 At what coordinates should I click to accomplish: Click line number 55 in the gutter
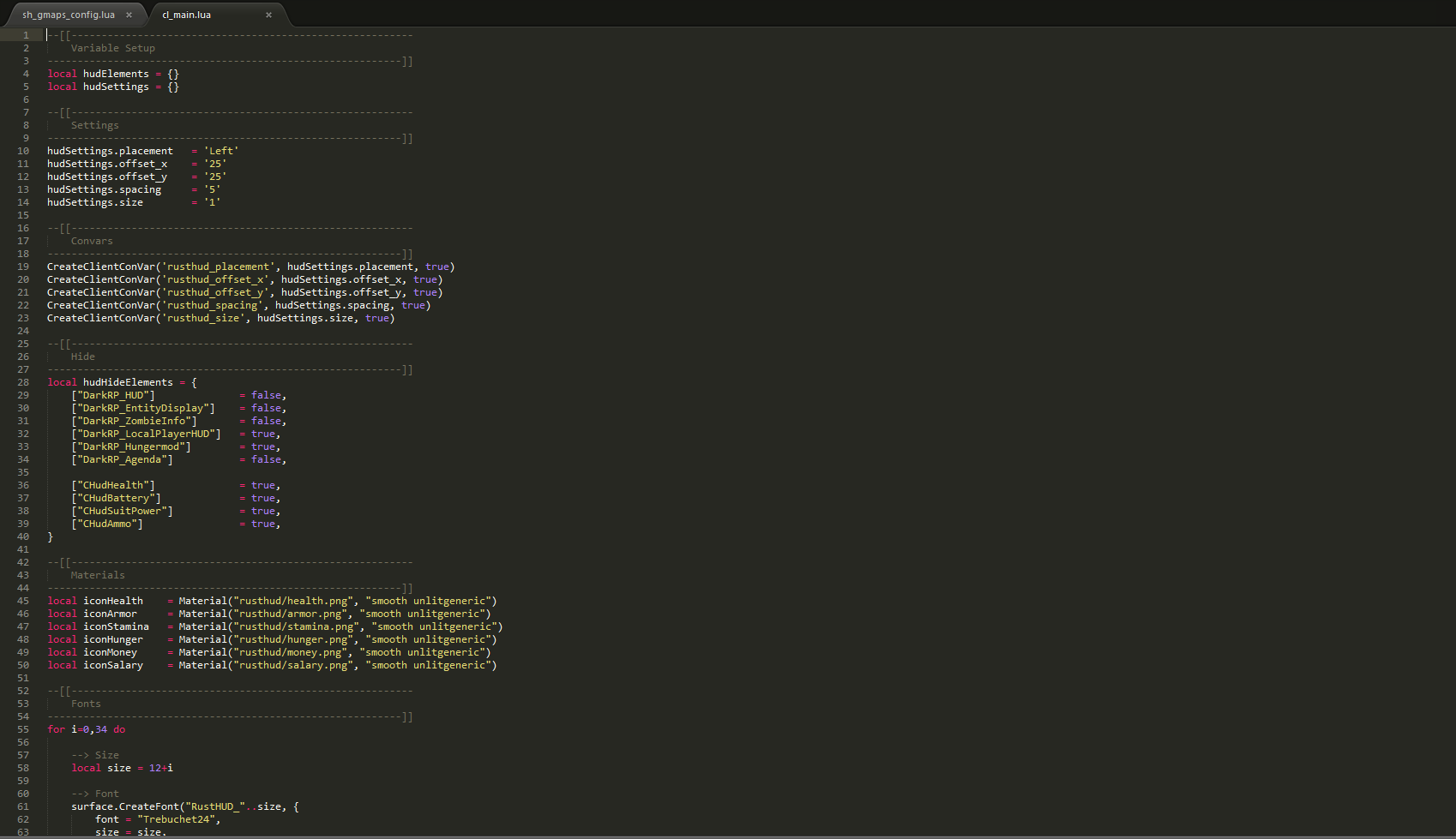click(23, 729)
